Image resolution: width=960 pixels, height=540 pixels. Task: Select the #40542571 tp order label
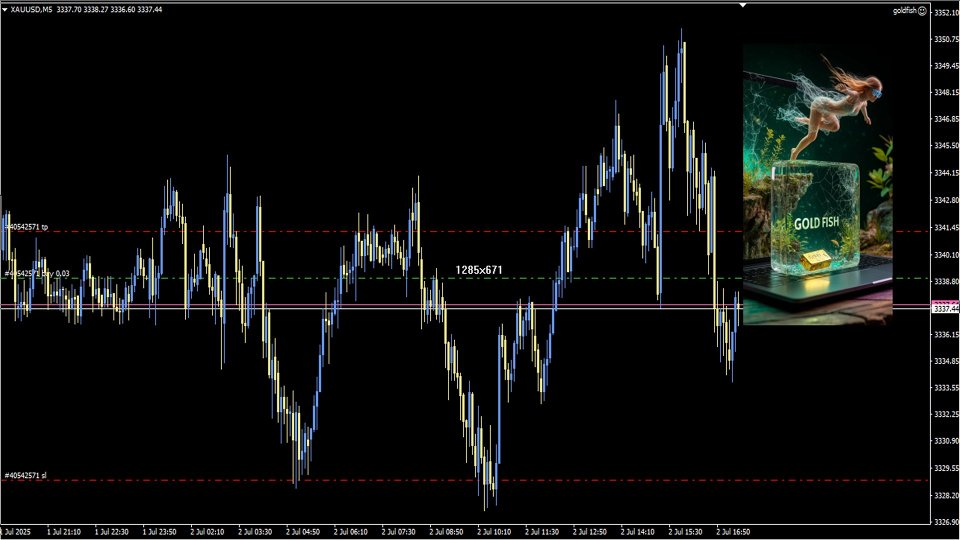[26, 227]
